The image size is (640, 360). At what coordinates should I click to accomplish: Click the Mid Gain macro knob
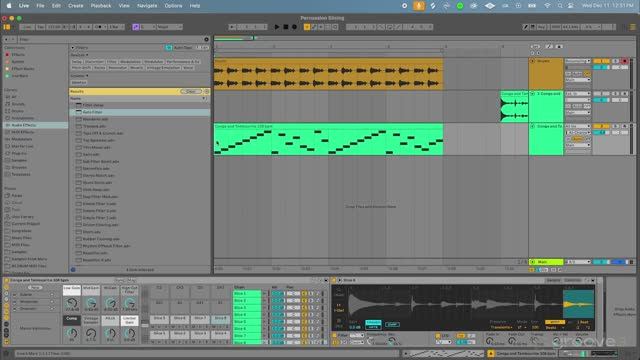[x=91, y=303]
